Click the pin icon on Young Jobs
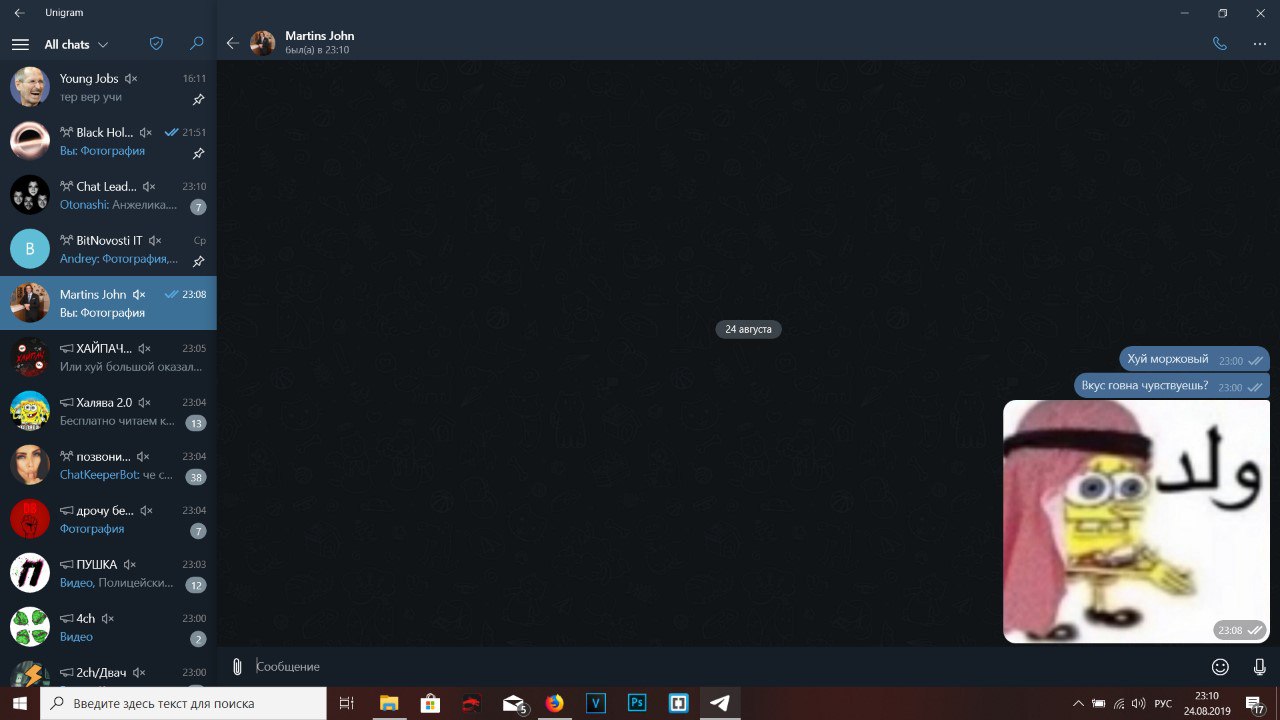The height and width of the screenshot is (720, 1280). click(198, 99)
